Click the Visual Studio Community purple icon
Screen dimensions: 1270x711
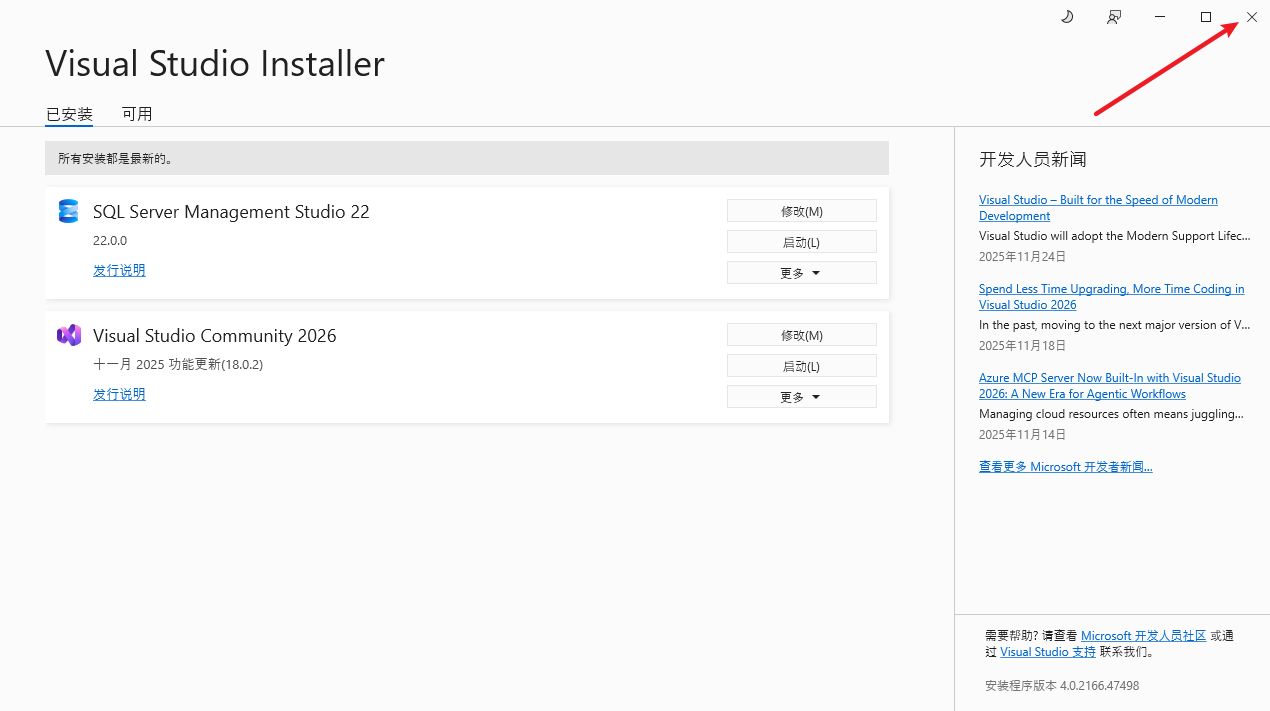(x=68, y=335)
